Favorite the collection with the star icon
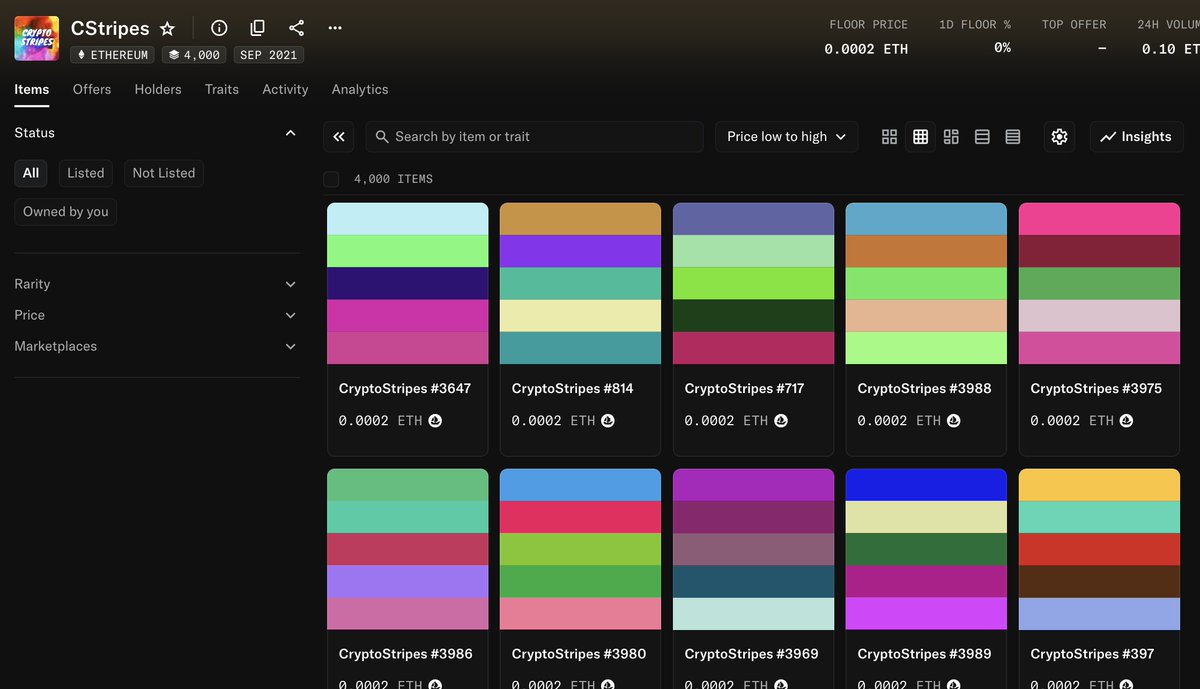 167,28
